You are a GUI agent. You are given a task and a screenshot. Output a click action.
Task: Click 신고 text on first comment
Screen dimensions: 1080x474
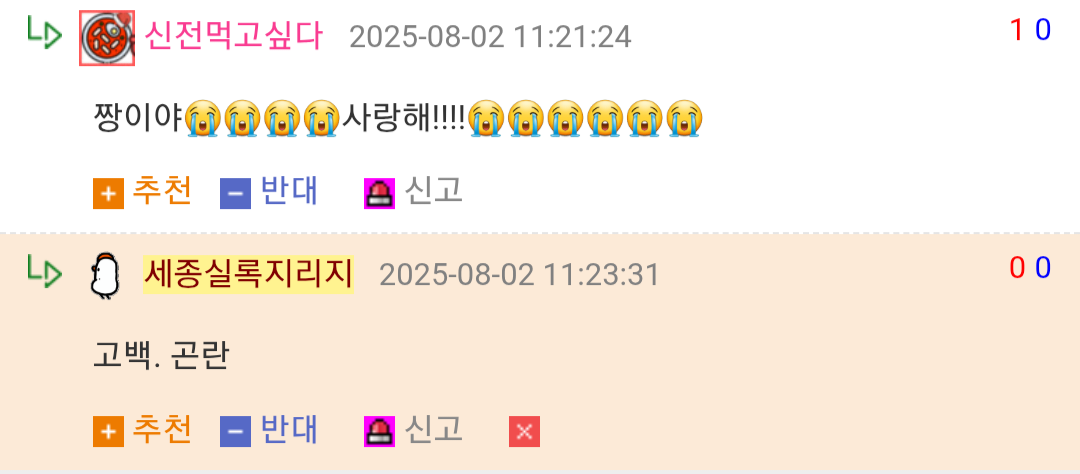[x=433, y=191]
